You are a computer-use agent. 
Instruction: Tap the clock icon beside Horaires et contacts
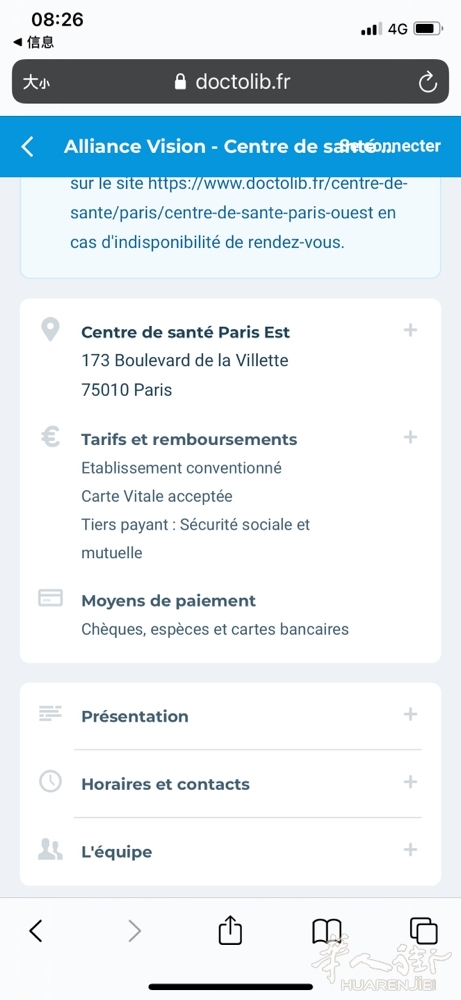point(50,782)
